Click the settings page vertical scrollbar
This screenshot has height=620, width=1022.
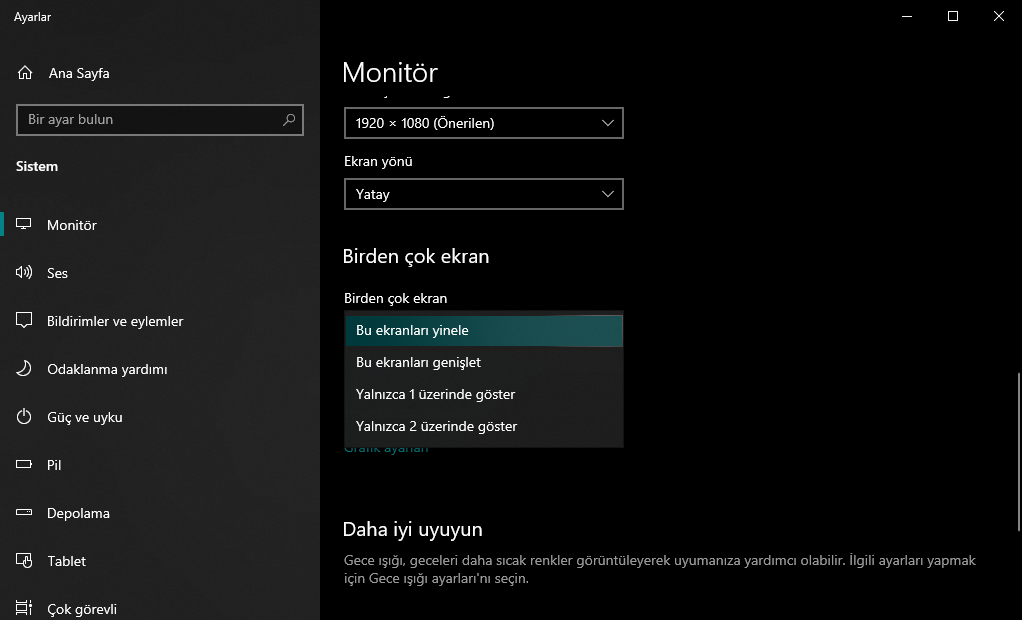1019,452
